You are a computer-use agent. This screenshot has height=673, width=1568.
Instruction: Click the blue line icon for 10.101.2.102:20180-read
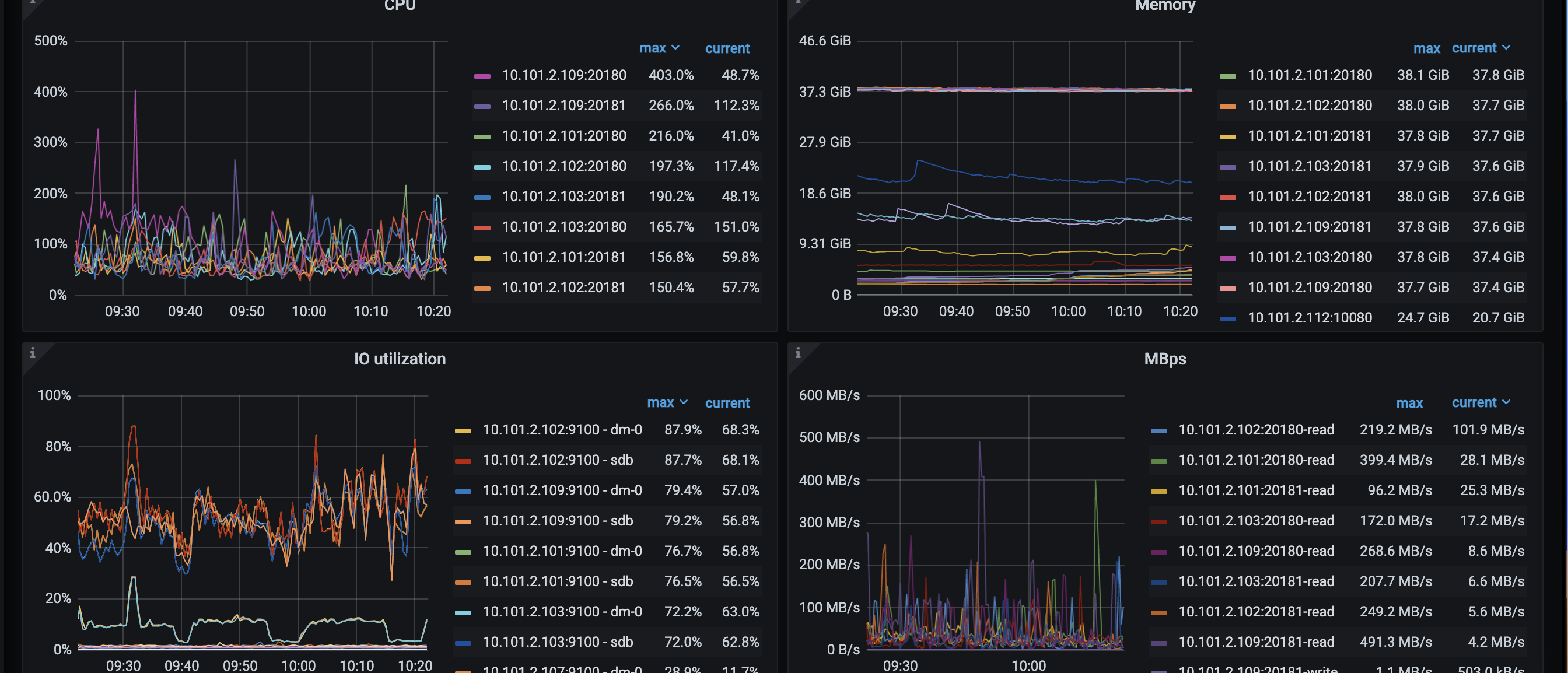point(1159,431)
